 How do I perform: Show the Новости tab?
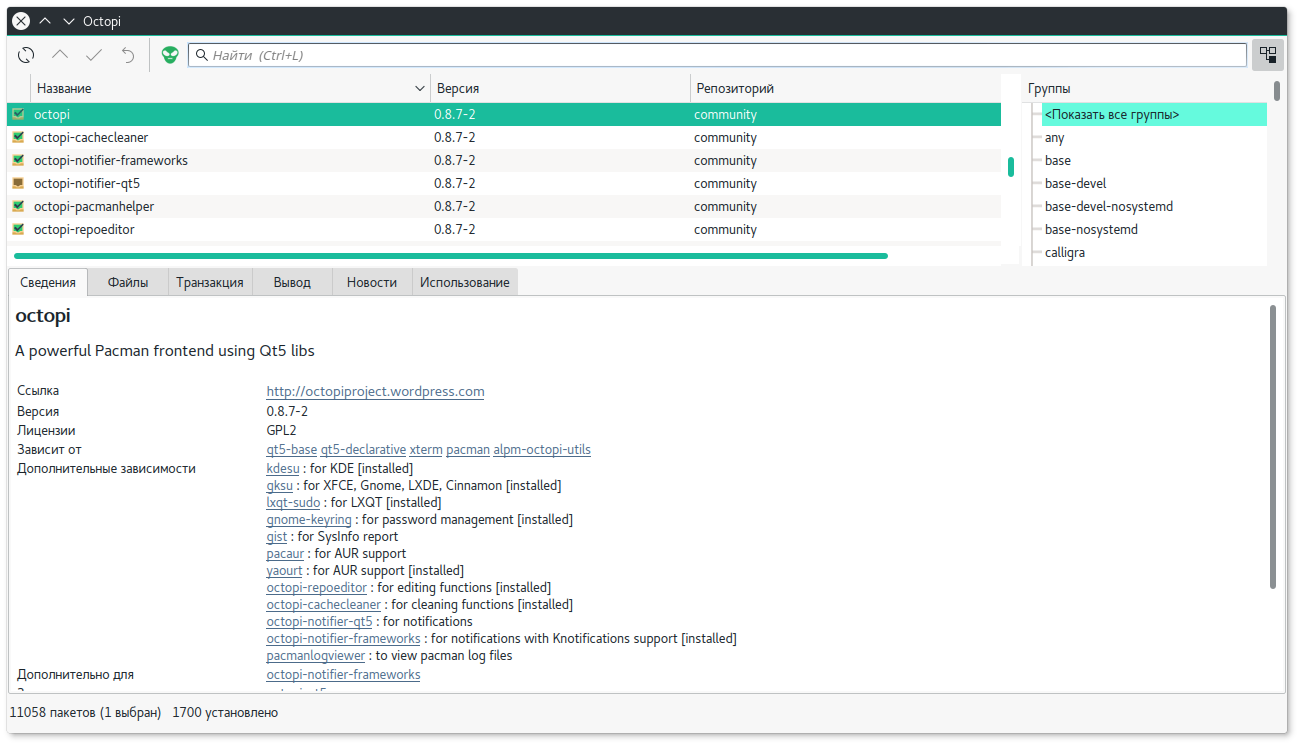372,283
